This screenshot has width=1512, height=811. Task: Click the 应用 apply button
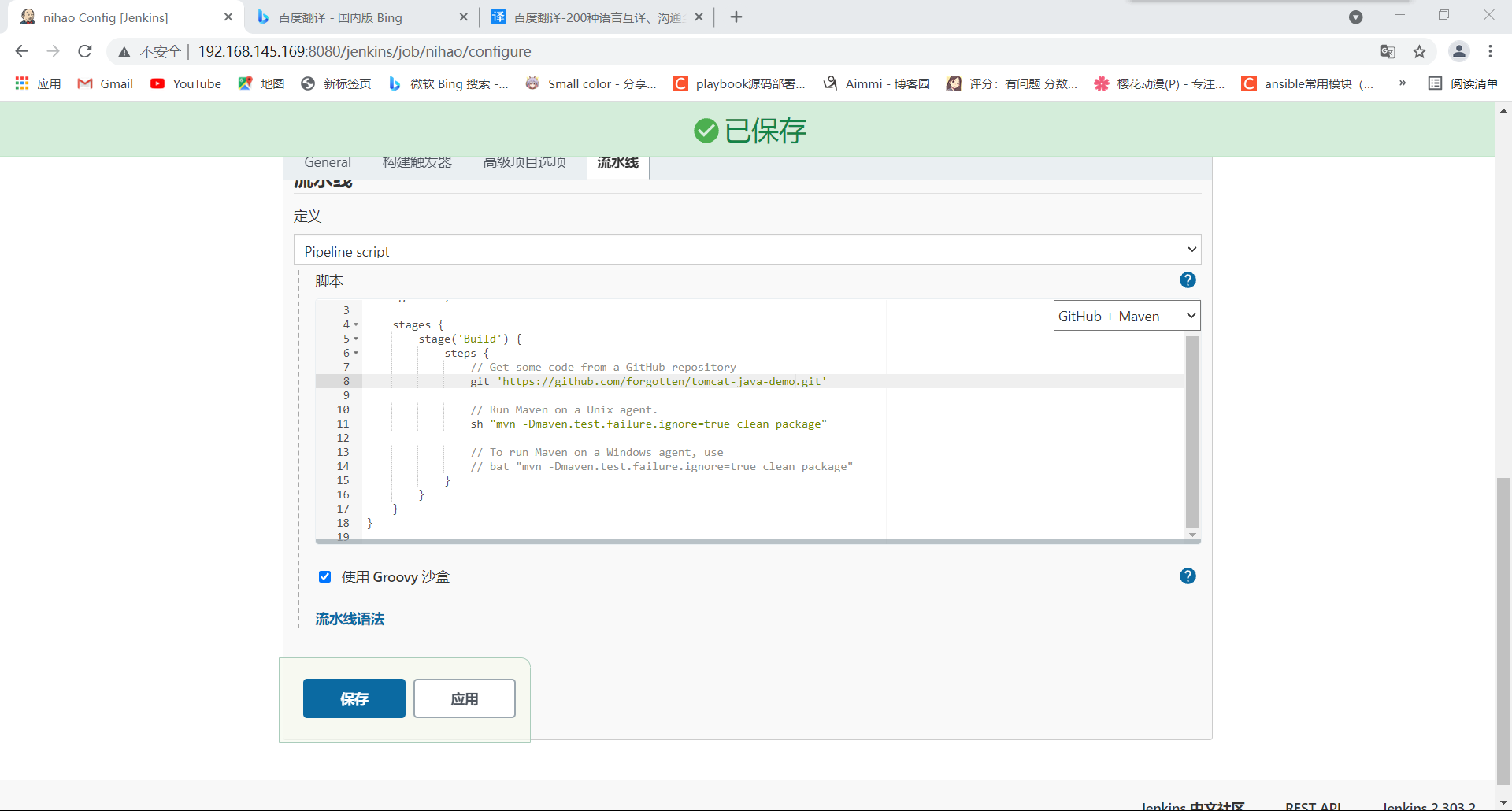pyautogui.click(x=465, y=698)
